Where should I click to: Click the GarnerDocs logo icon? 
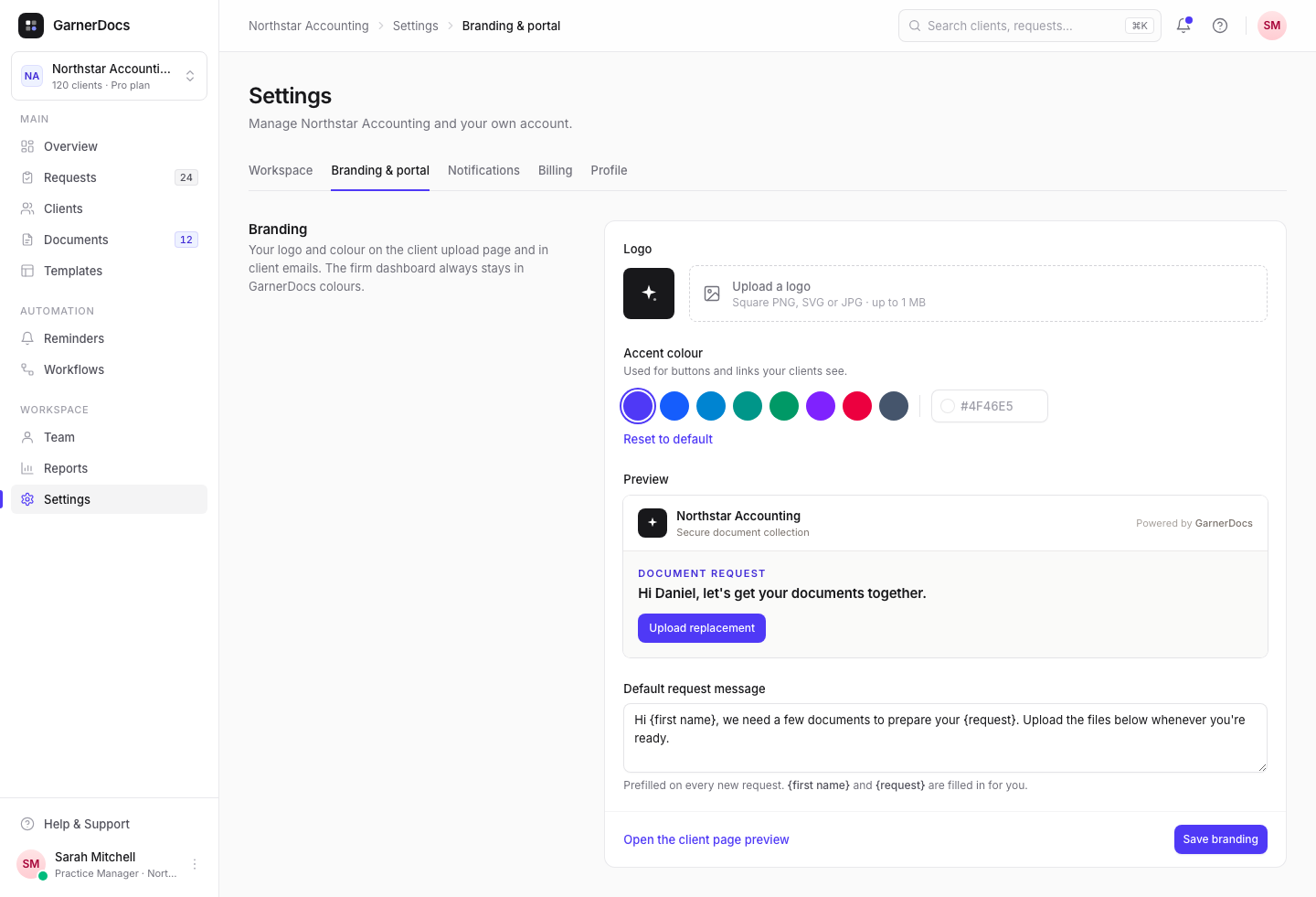pyautogui.click(x=31, y=26)
